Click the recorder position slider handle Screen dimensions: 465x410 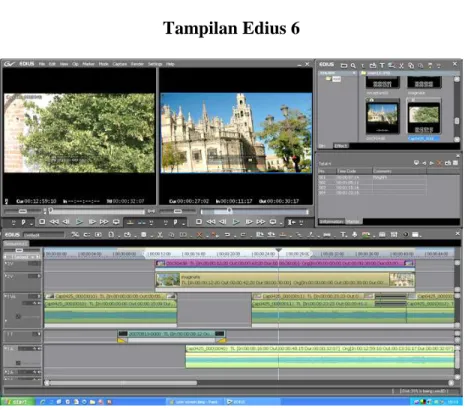click(229, 210)
